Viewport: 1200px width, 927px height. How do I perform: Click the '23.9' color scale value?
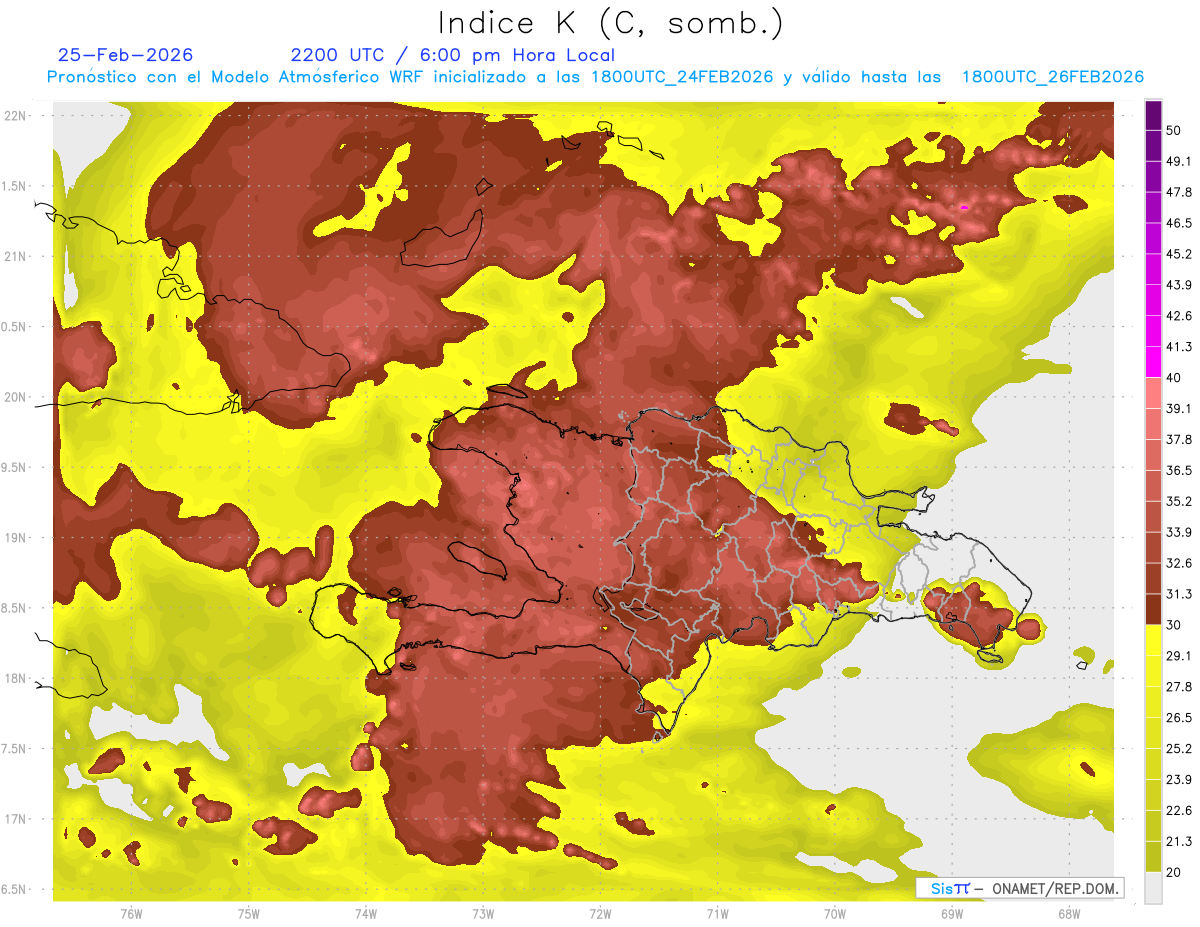click(x=1179, y=780)
